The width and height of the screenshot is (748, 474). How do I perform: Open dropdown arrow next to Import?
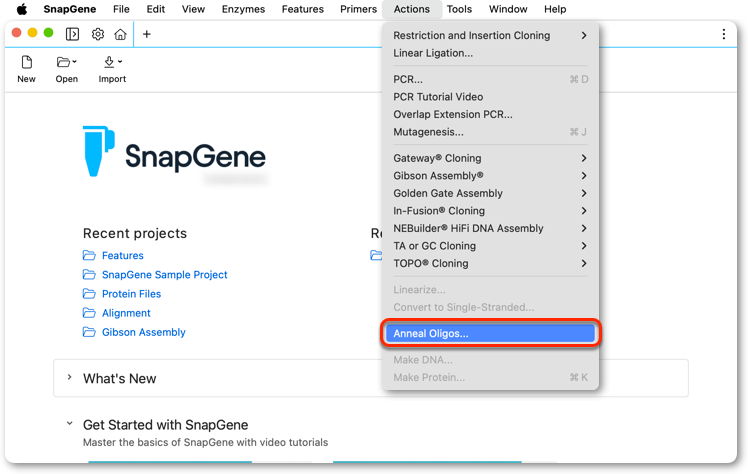[x=120, y=62]
